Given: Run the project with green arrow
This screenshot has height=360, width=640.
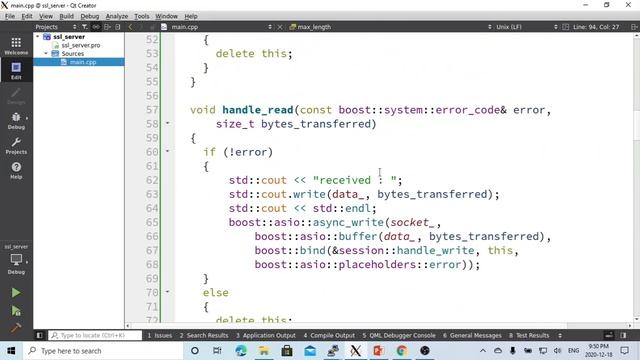Looking at the screenshot, I should pos(16,293).
